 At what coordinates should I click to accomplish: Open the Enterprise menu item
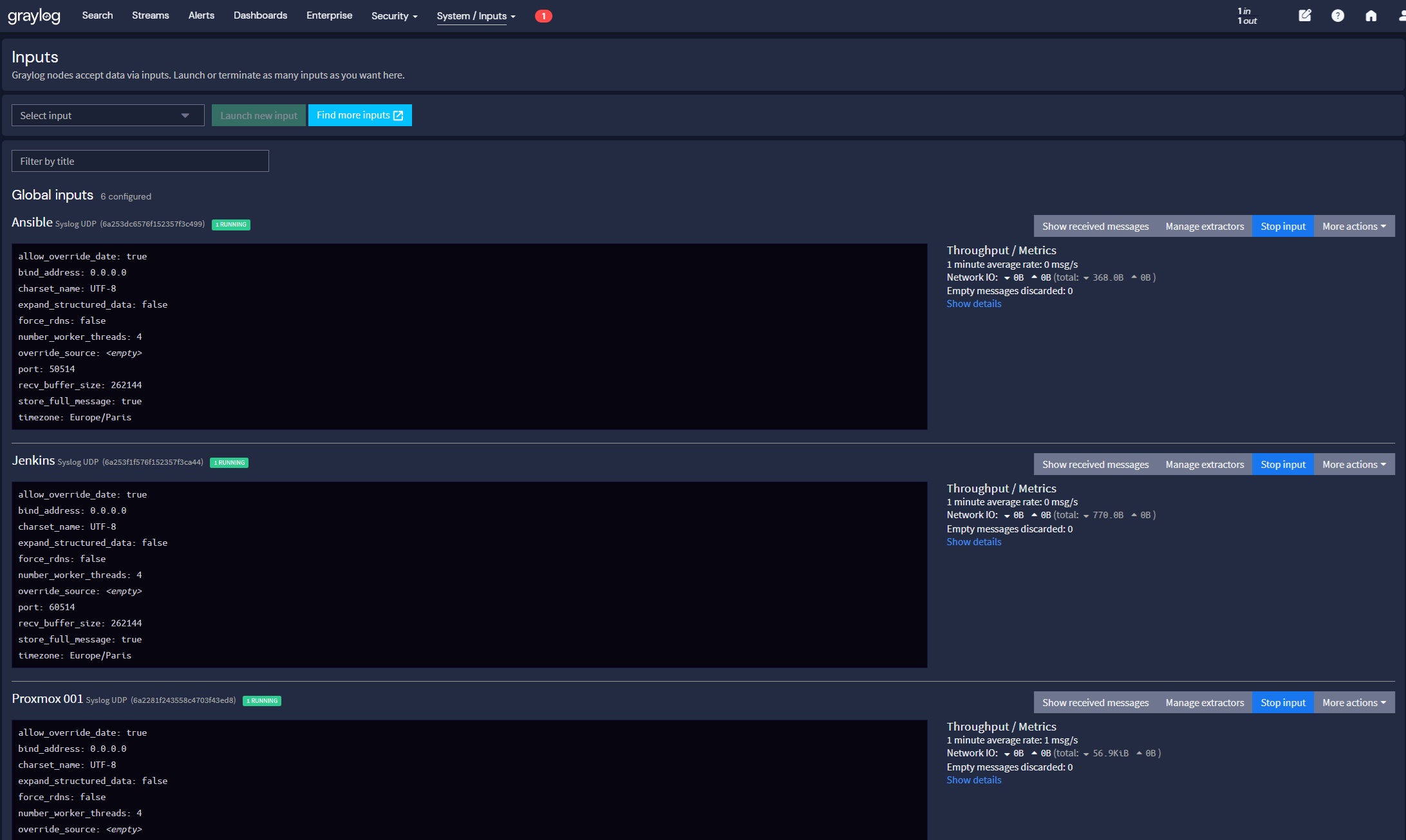[x=329, y=15]
